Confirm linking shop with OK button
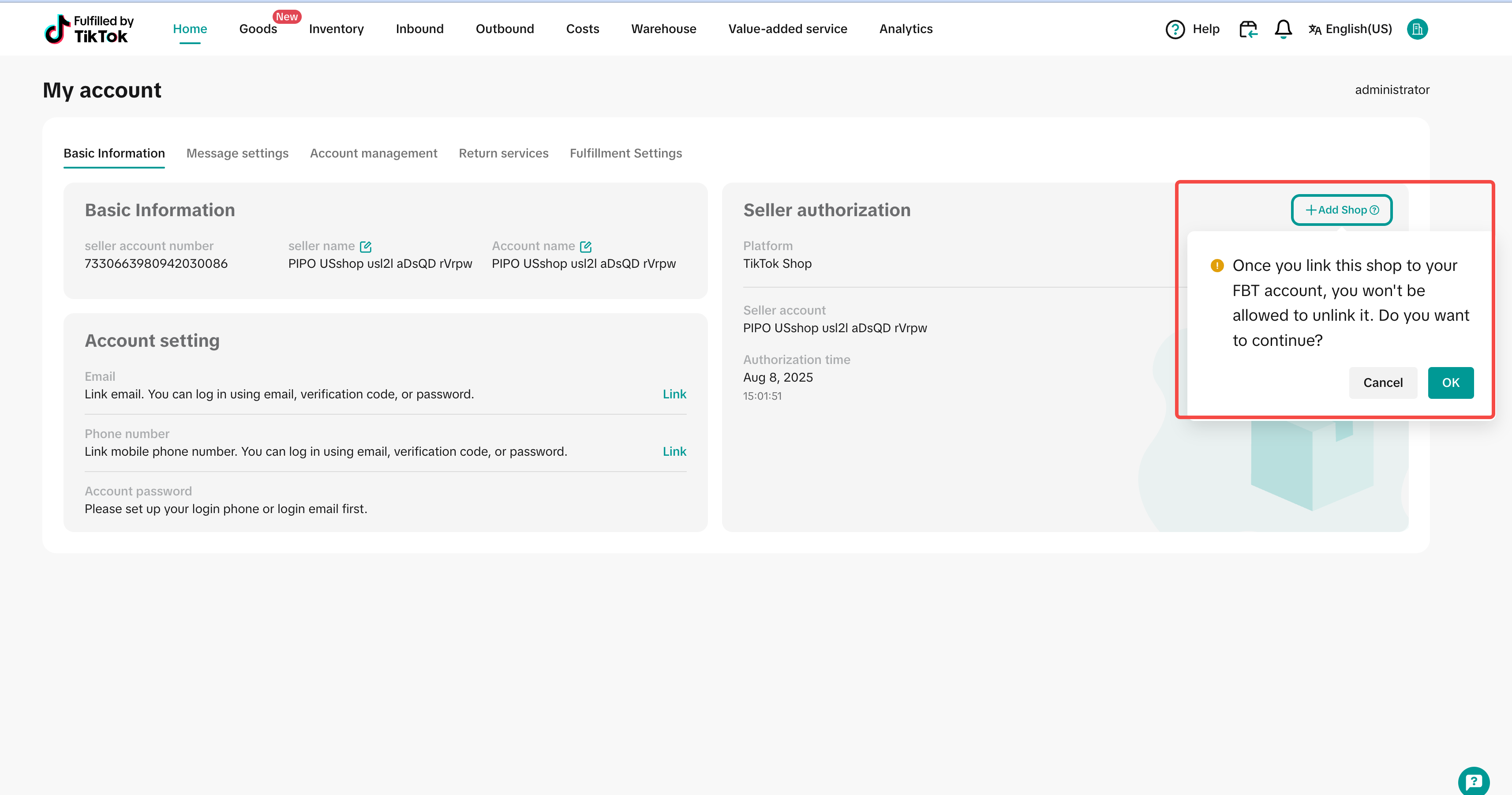This screenshot has width=1512, height=795. click(1450, 383)
